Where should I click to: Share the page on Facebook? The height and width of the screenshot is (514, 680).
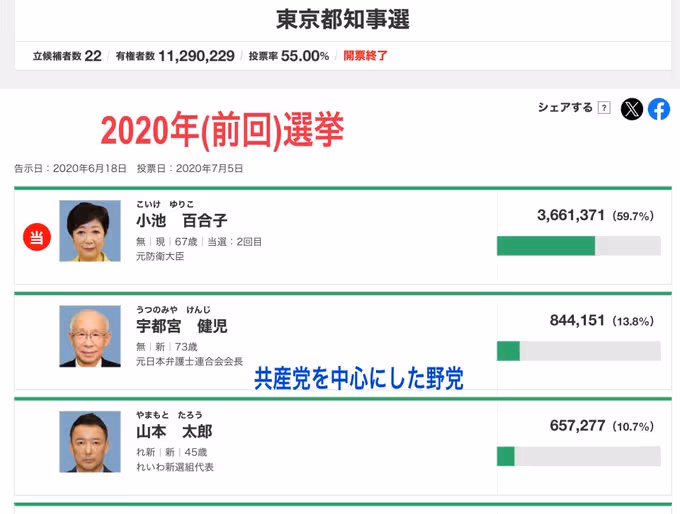pyautogui.click(x=659, y=109)
